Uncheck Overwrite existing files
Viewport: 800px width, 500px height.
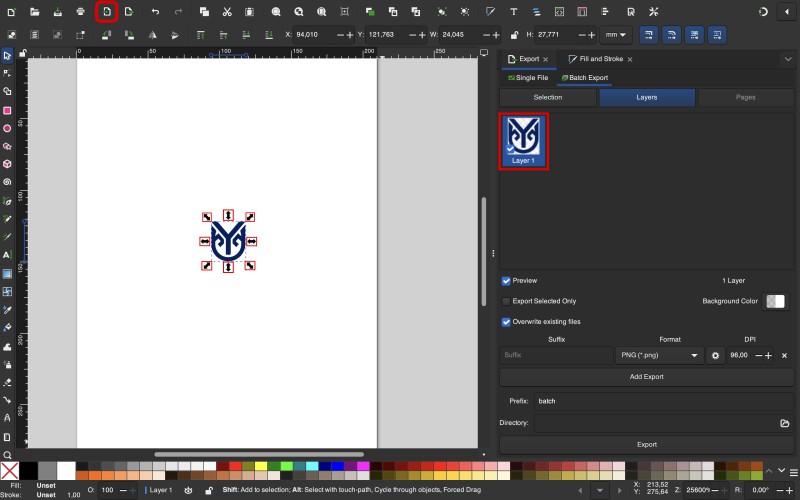(506, 322)
